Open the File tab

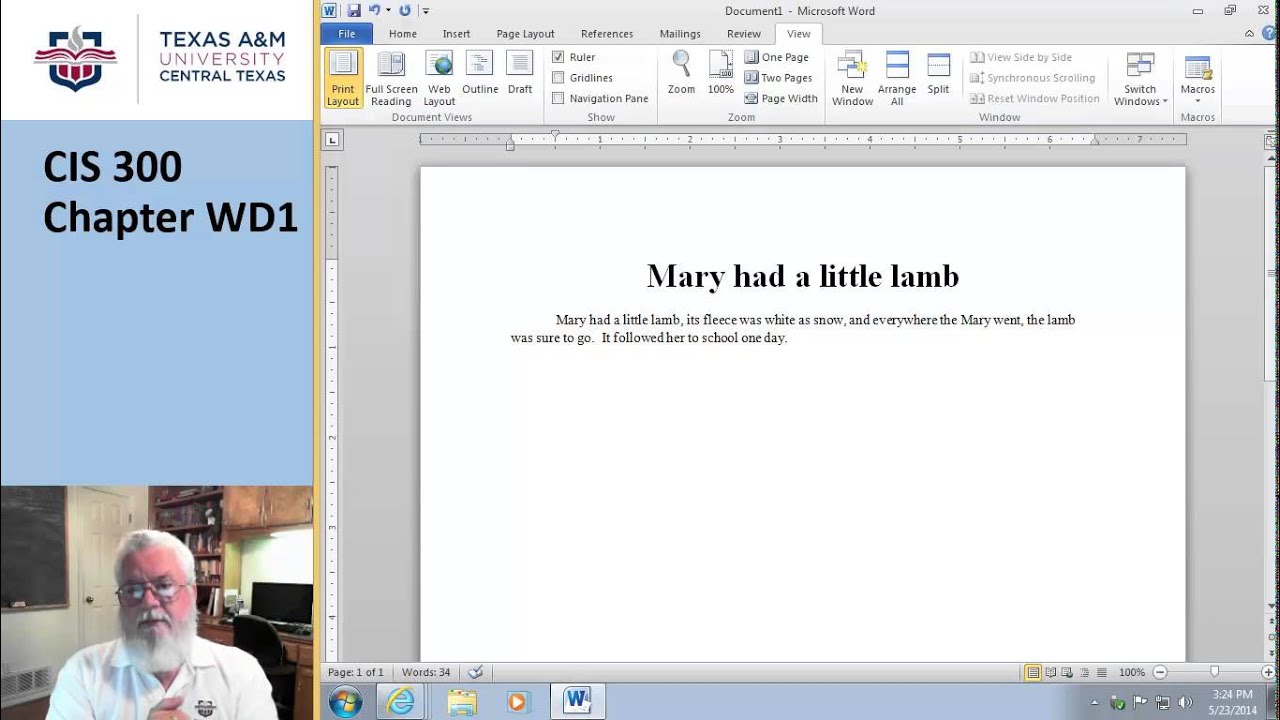tap(346, 34)
